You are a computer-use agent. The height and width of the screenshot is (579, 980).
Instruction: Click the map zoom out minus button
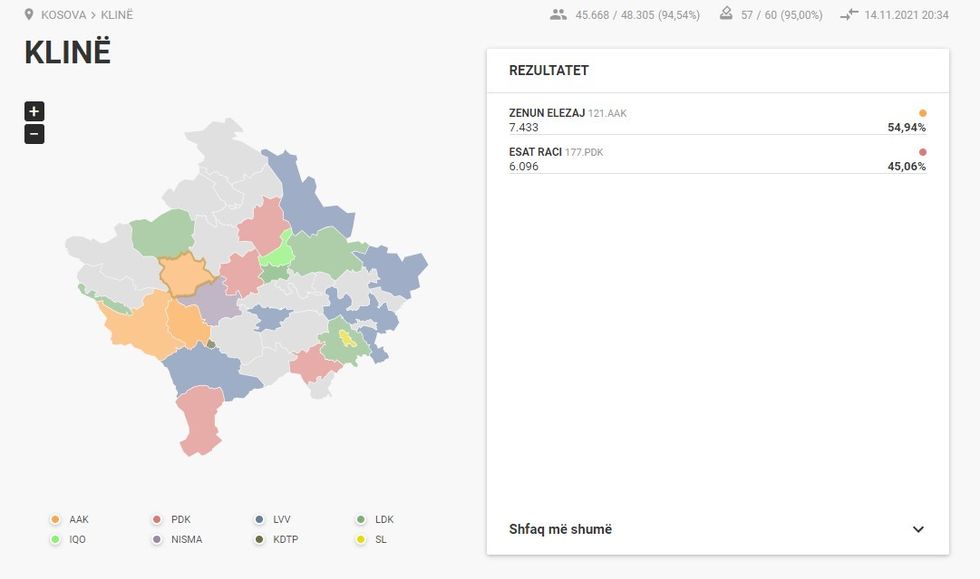pyautogui.click(x=34, y=134)
